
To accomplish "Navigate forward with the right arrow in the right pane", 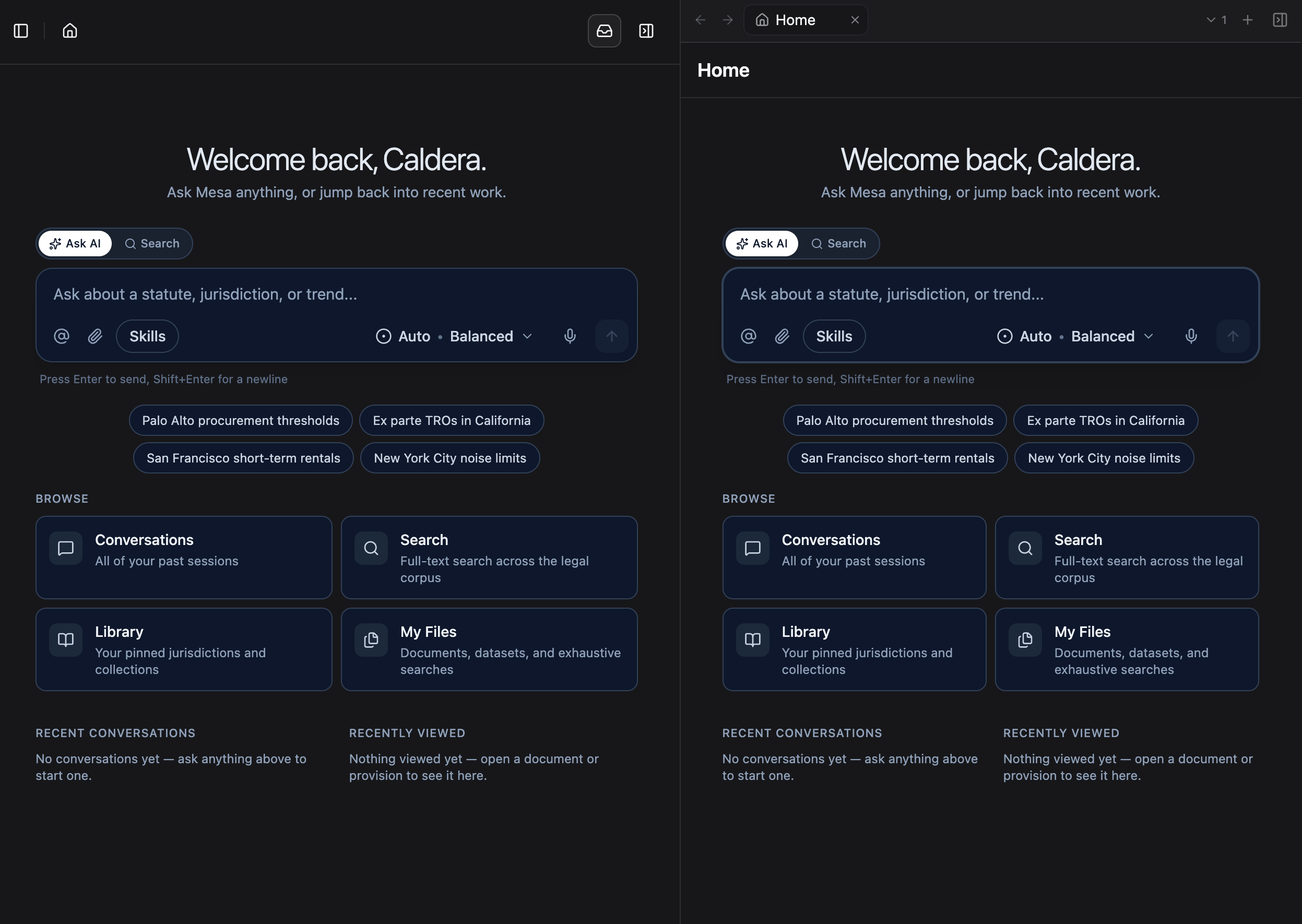I will [x=728, y=20].
